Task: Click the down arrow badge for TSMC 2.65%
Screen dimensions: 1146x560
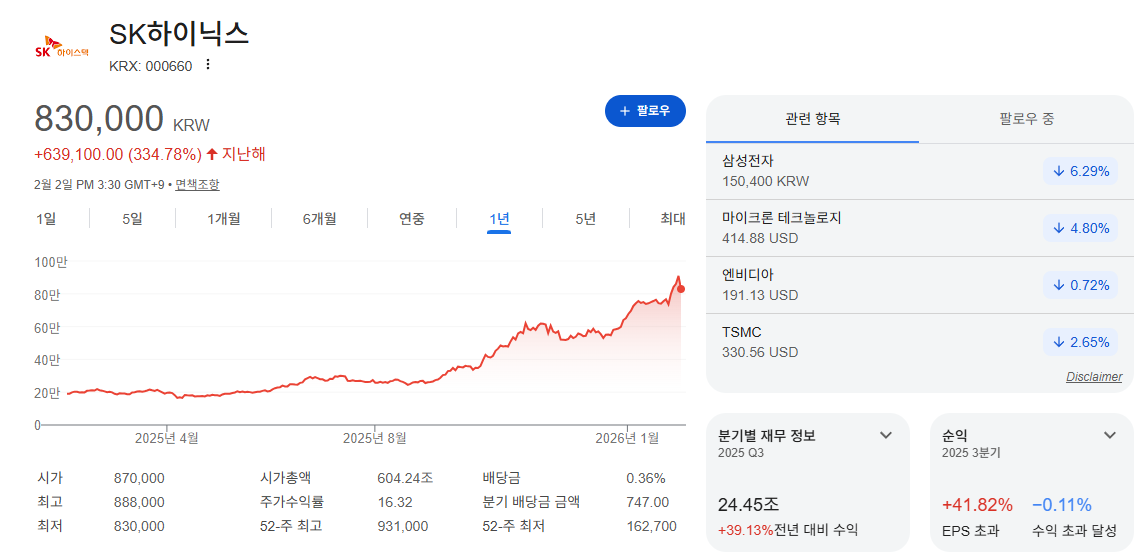Action: click(x=1080, y=341)
